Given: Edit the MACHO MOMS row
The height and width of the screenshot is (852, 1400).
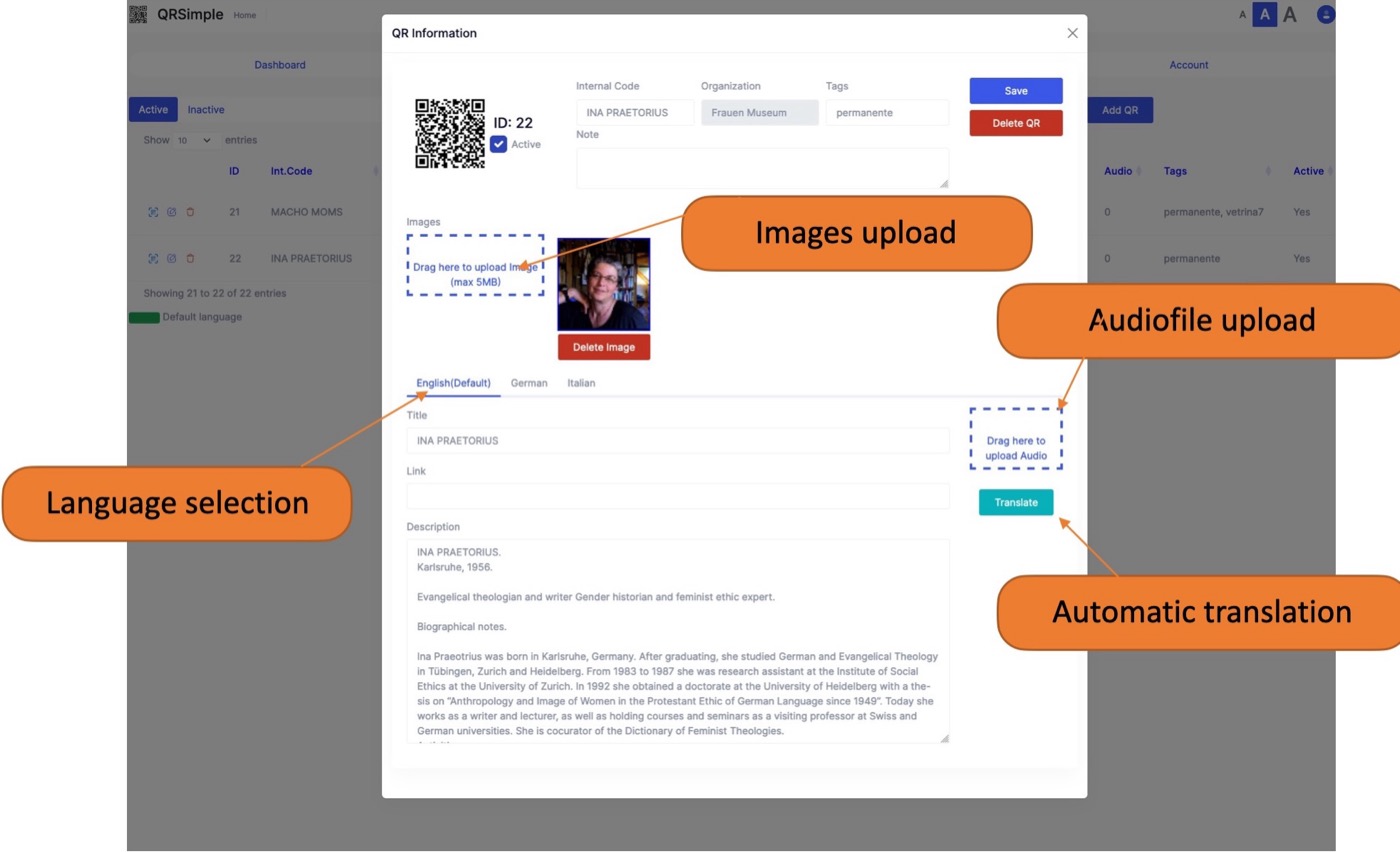Looking at the screenshot, I should tap(171, 212).
